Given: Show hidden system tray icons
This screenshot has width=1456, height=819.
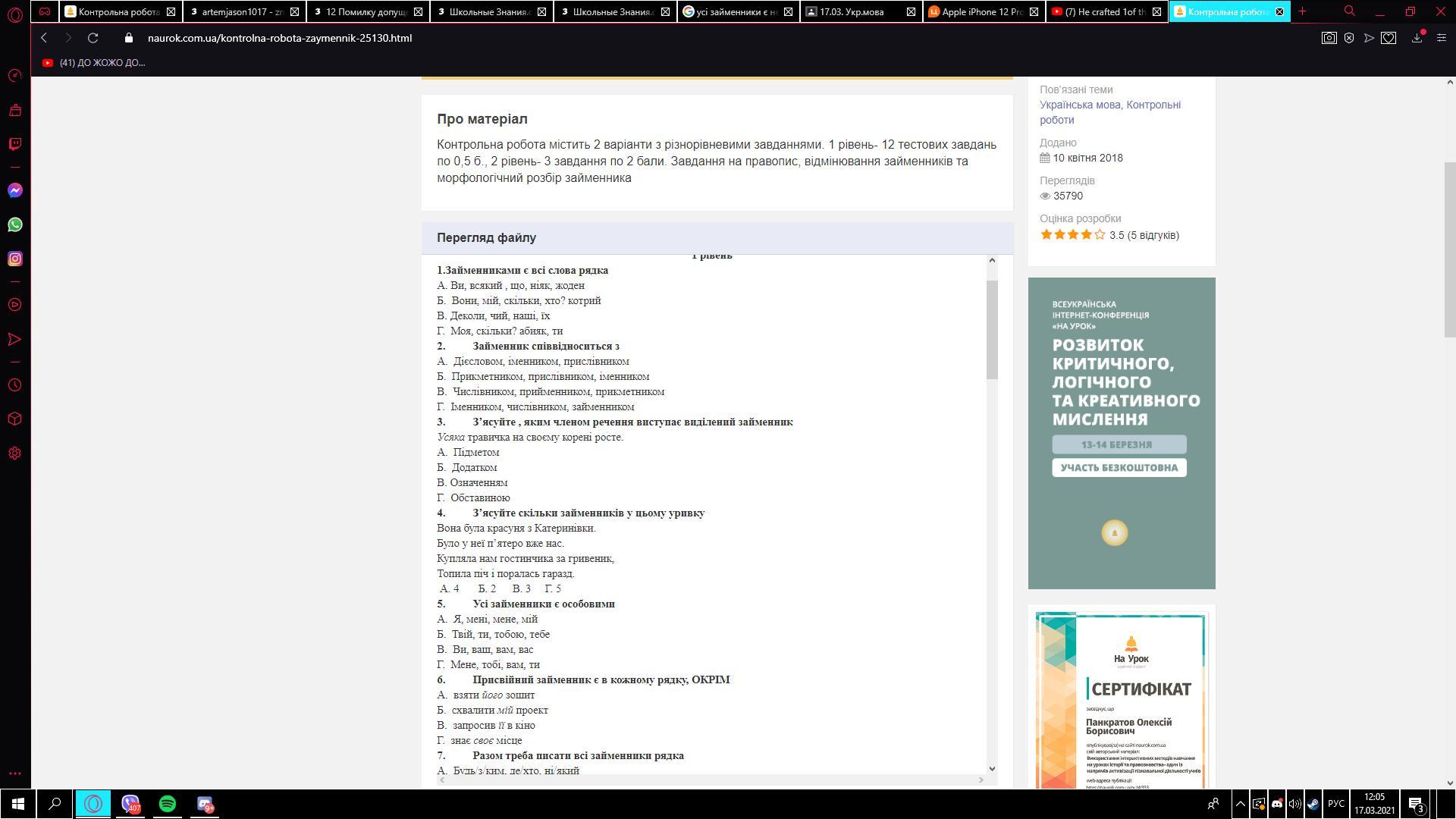Looking at the screenshot, I should [x=1240, y=804].
